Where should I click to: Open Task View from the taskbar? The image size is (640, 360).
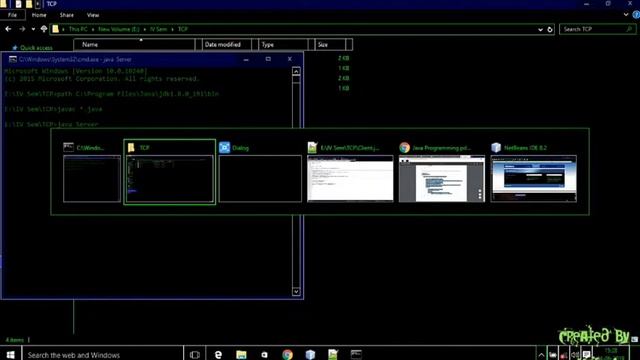point(195,354)
